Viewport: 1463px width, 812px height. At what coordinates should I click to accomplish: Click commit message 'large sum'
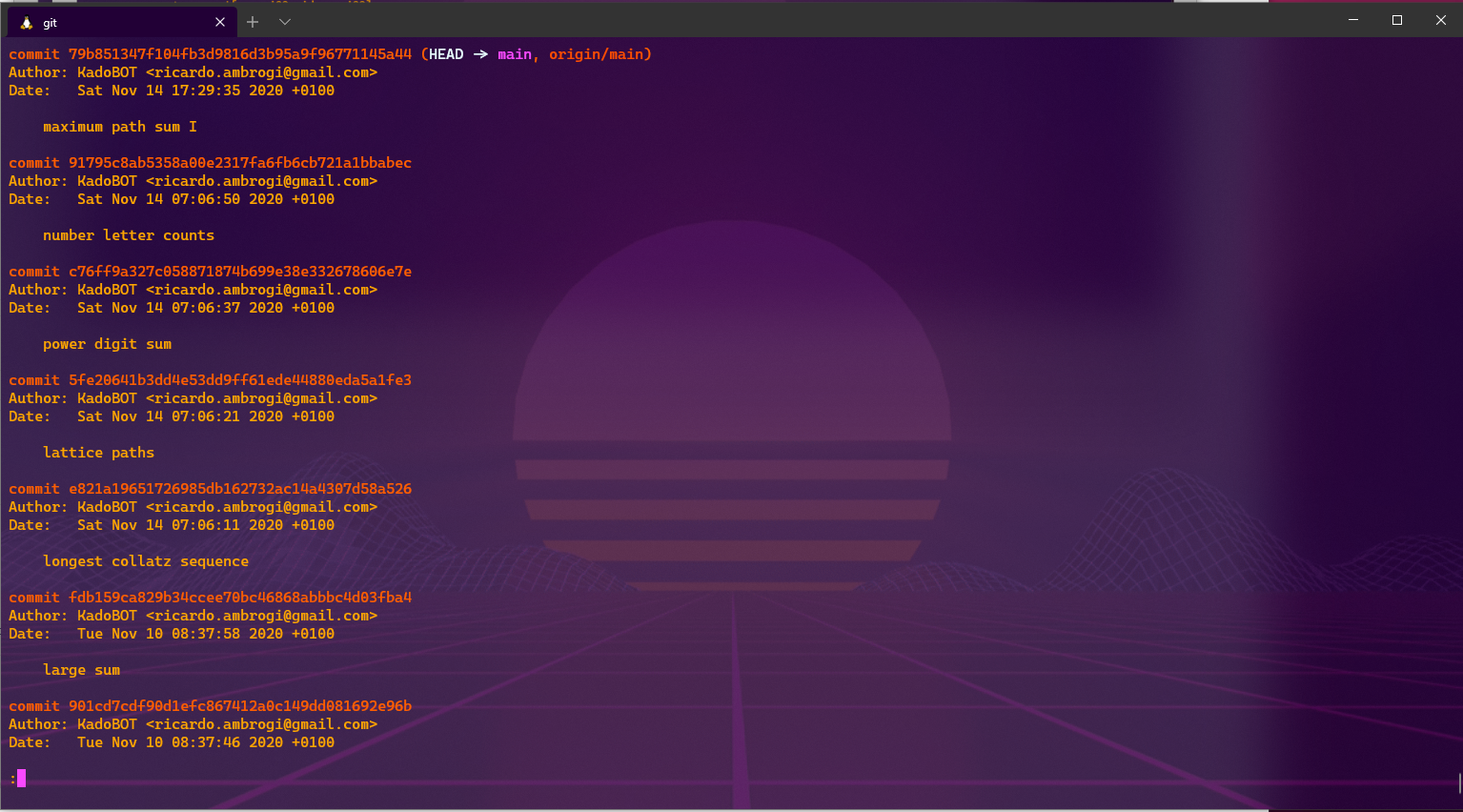(82, 670)
